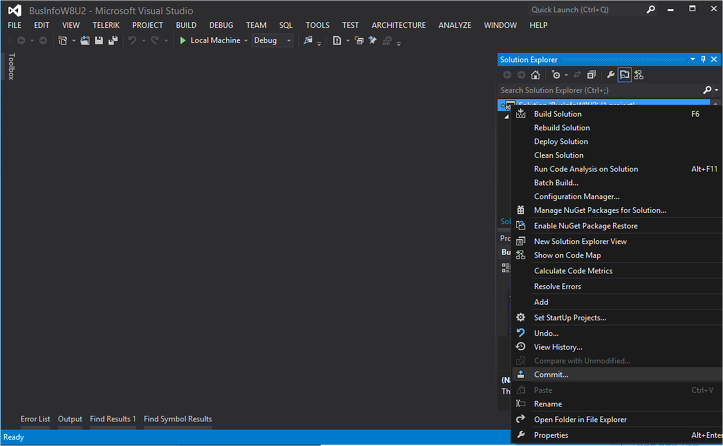Open the New Project dropdown arrow

coord(73,41)
